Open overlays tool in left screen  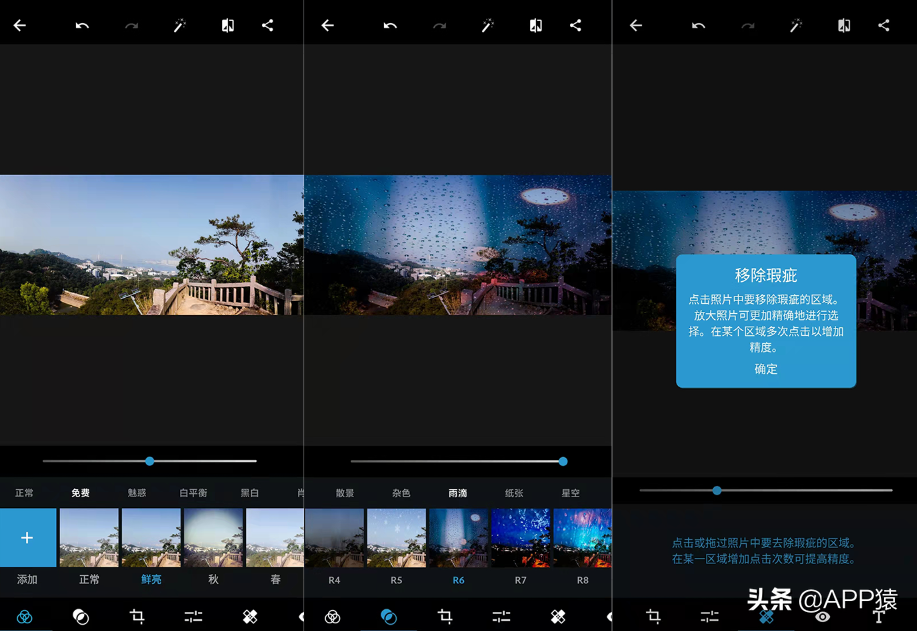click(81, 616)
